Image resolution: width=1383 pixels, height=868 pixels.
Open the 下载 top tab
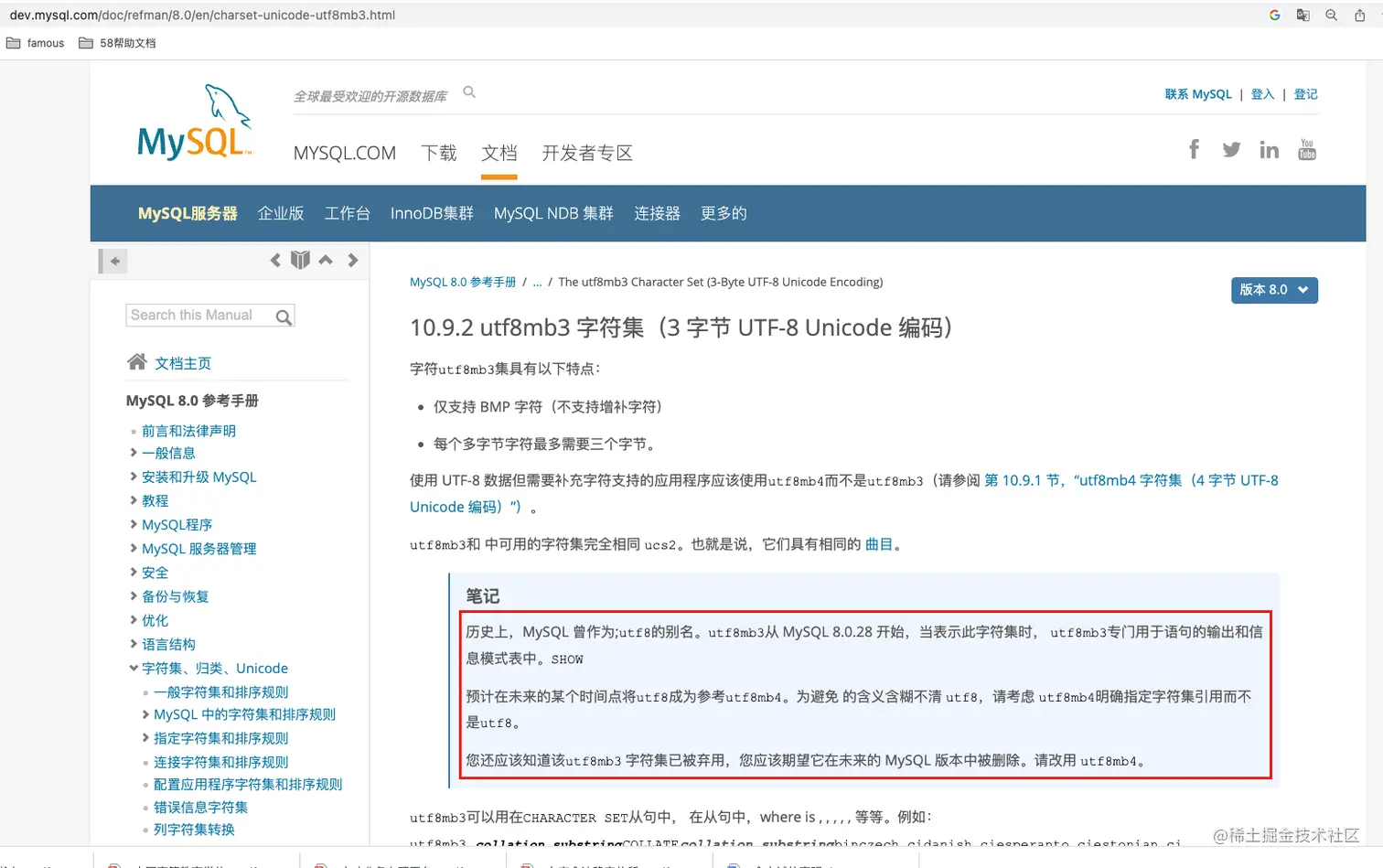tap(438, 154)
